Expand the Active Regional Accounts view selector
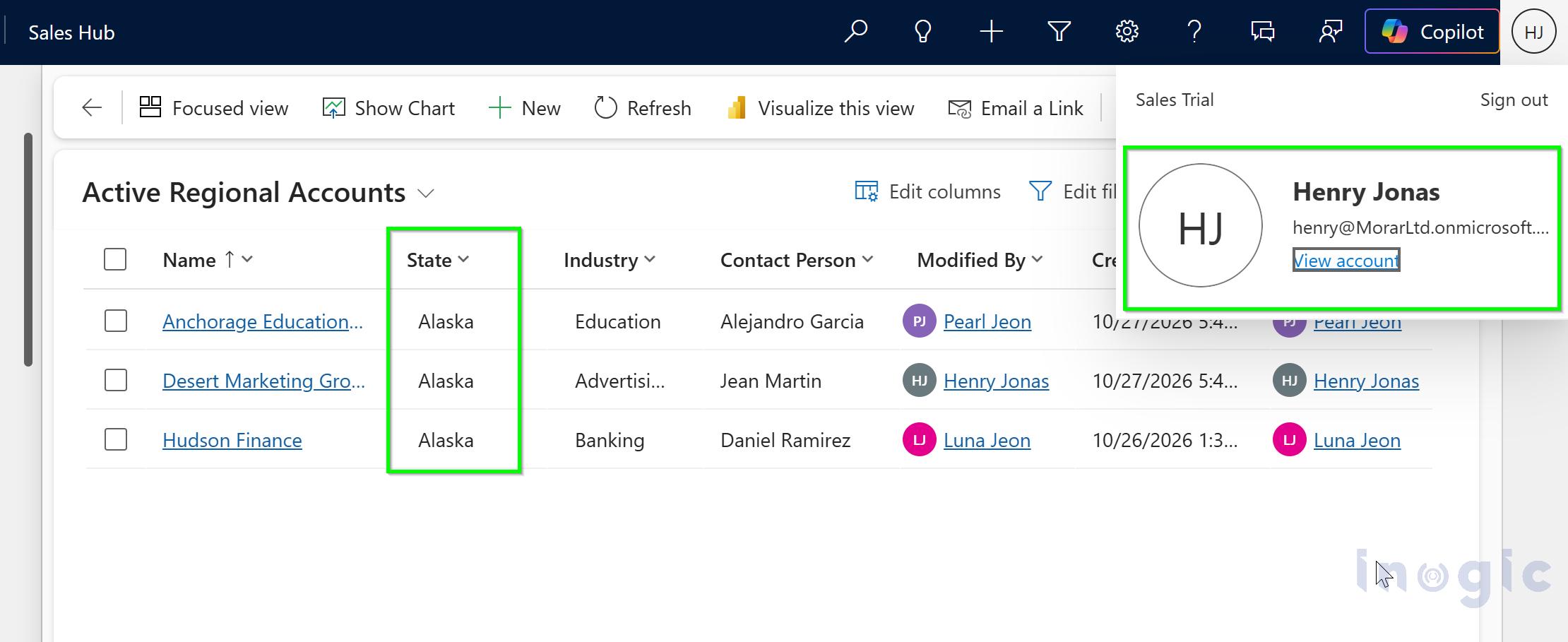This screenshot has height=642, width=1568. tap(426, 193)
